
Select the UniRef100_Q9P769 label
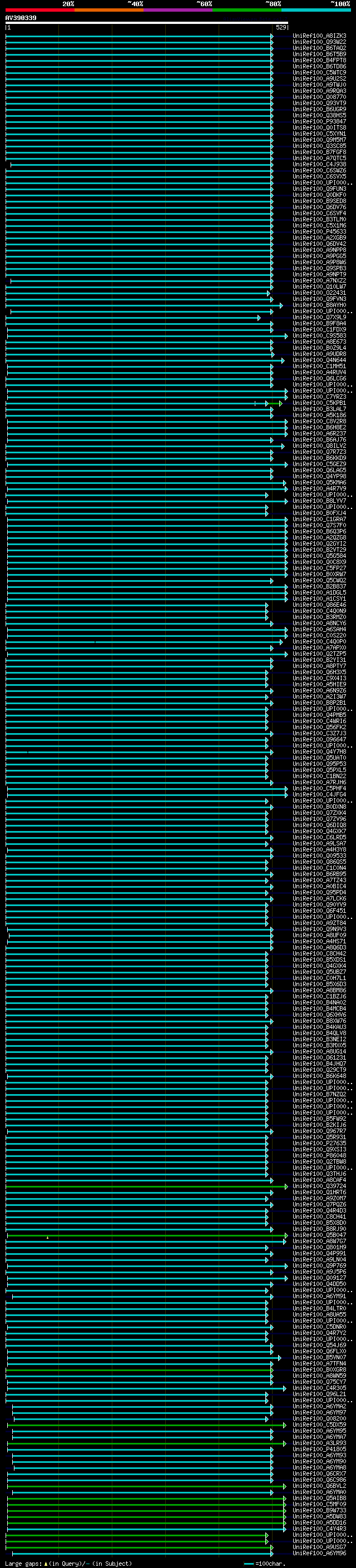coord(319,1266)
